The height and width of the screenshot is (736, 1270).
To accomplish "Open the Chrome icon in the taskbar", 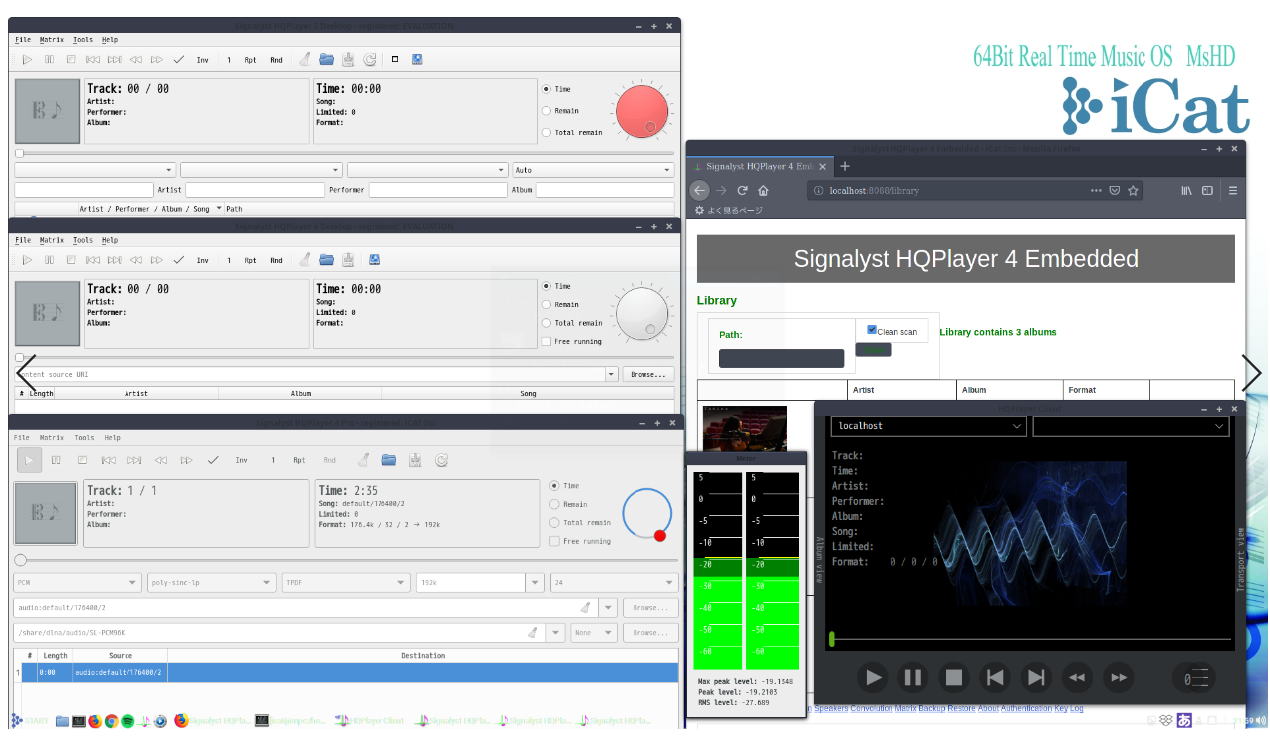I will coord(112,721).
